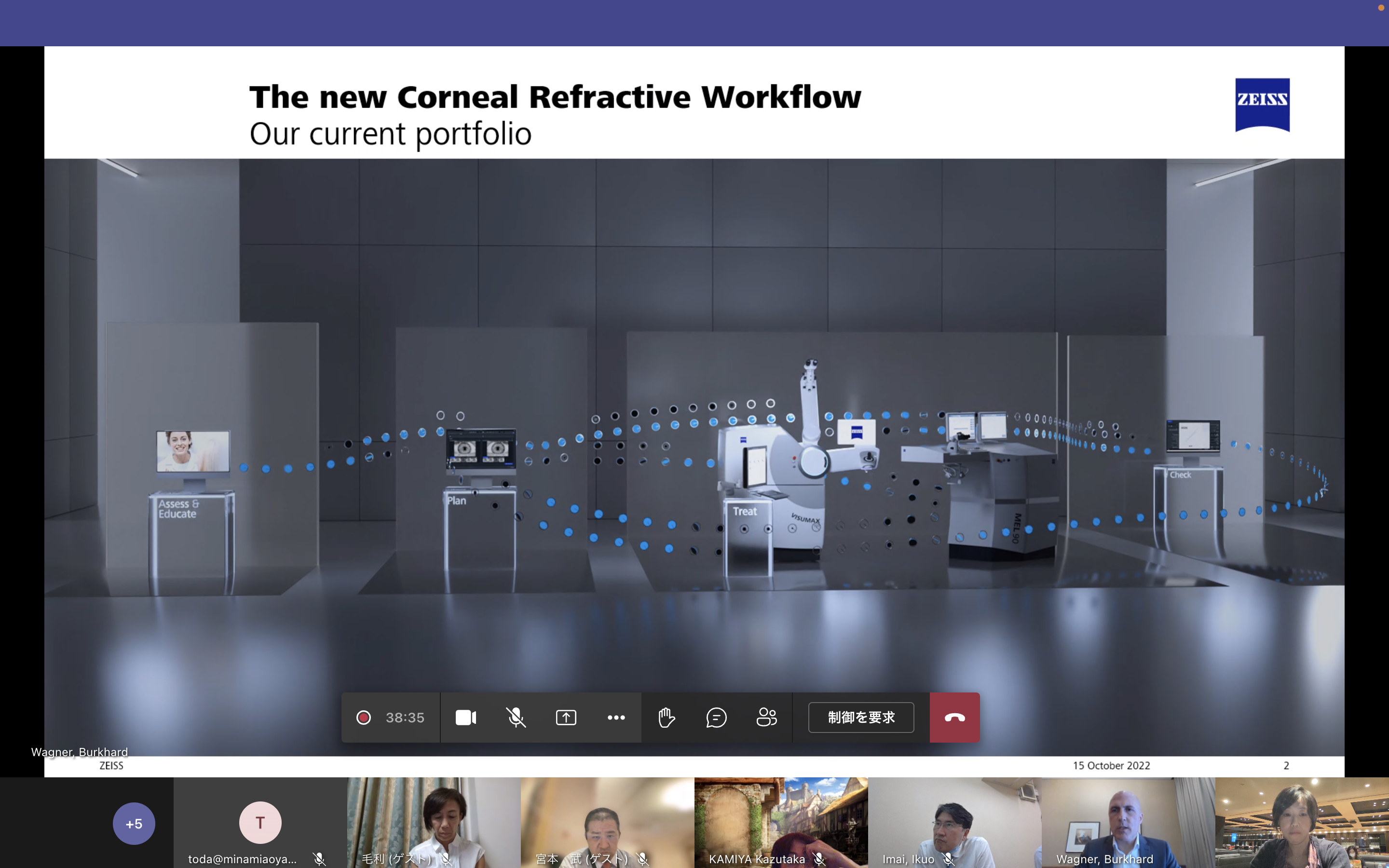Unmute the microphone
This screenshot has height=868, width=1389.
516,718
